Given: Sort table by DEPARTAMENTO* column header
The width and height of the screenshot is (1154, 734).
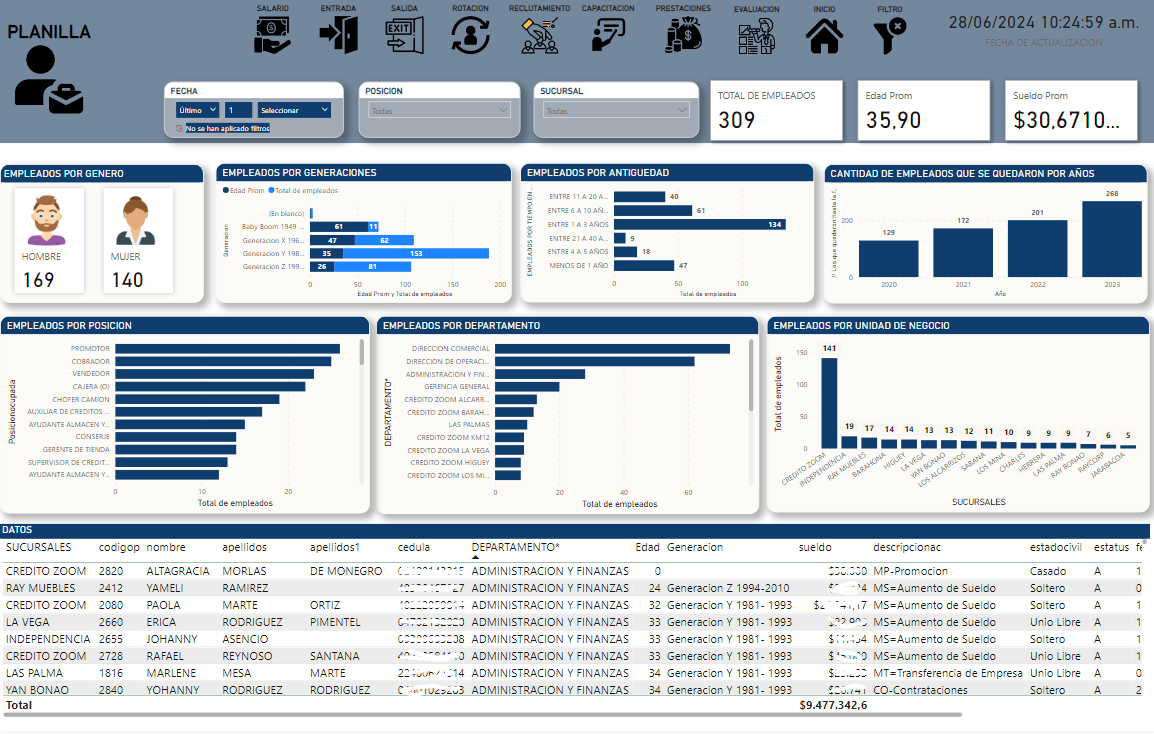Looking at the screenshot, I should [515, 547].
